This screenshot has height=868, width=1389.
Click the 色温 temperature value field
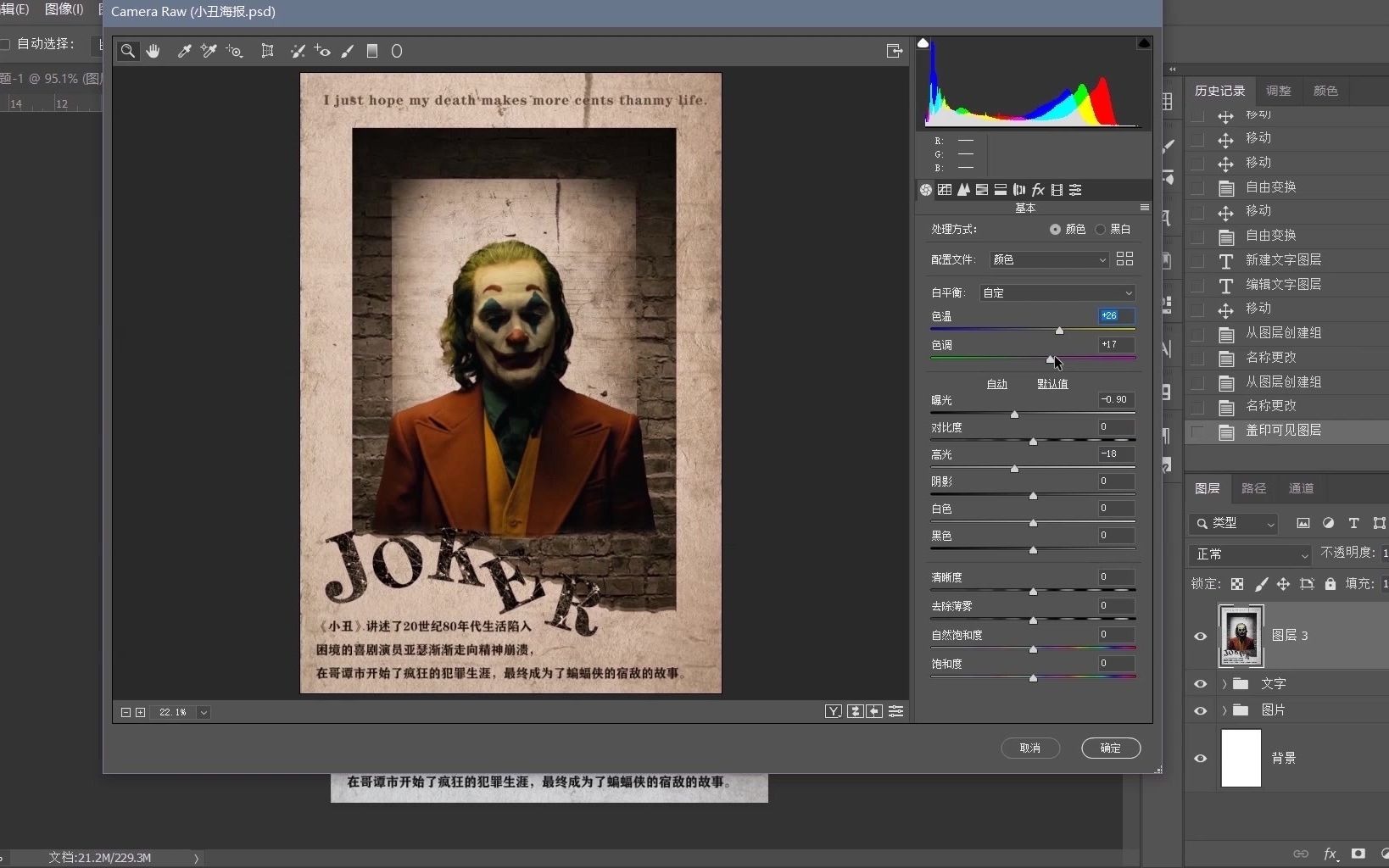coord(1116,315)
